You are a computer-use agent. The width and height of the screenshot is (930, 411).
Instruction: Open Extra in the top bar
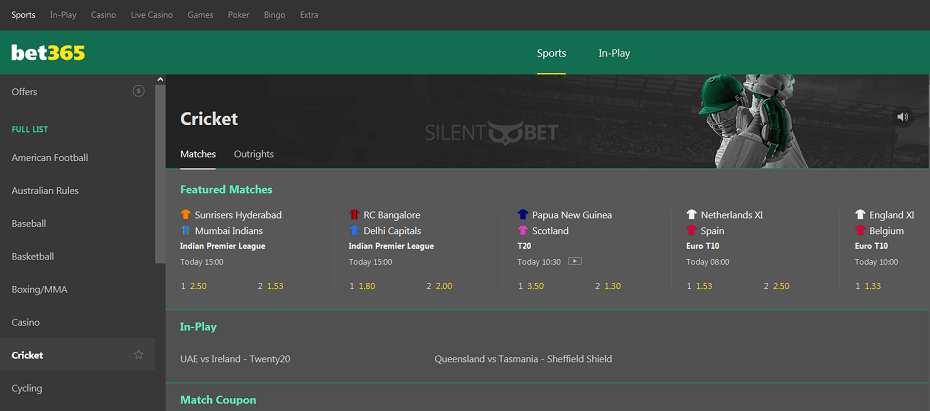[x=309, y=15]
